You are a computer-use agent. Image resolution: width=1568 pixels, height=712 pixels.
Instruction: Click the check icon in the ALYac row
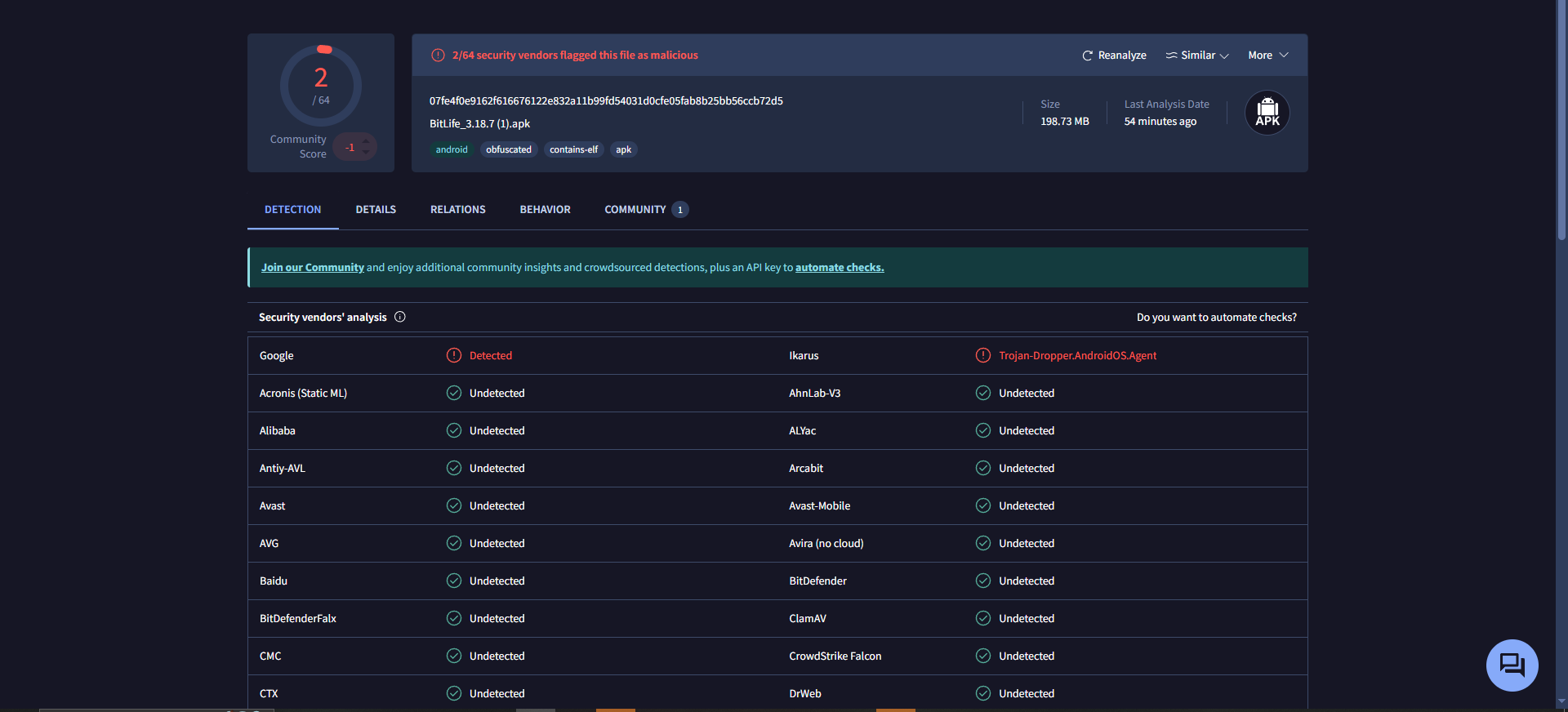(983, 430)
